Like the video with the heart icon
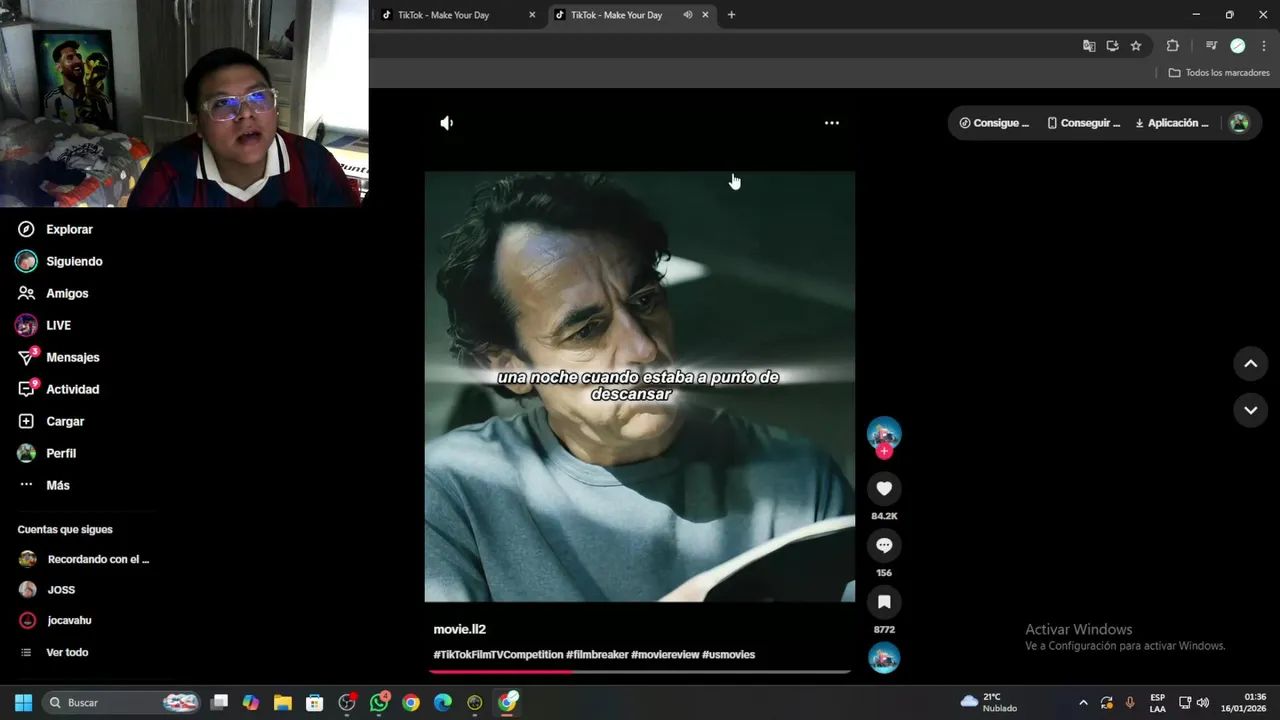Screen dimensions: 1280x720 click(884, 488)
